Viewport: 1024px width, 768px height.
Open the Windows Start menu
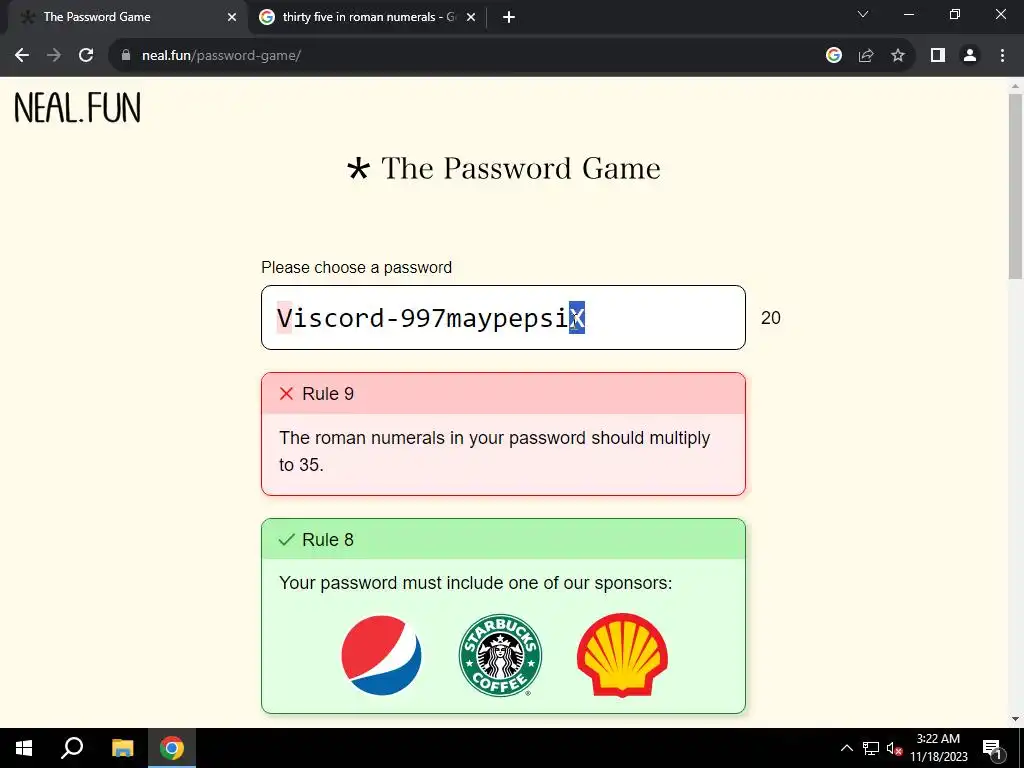click(24, 748)
